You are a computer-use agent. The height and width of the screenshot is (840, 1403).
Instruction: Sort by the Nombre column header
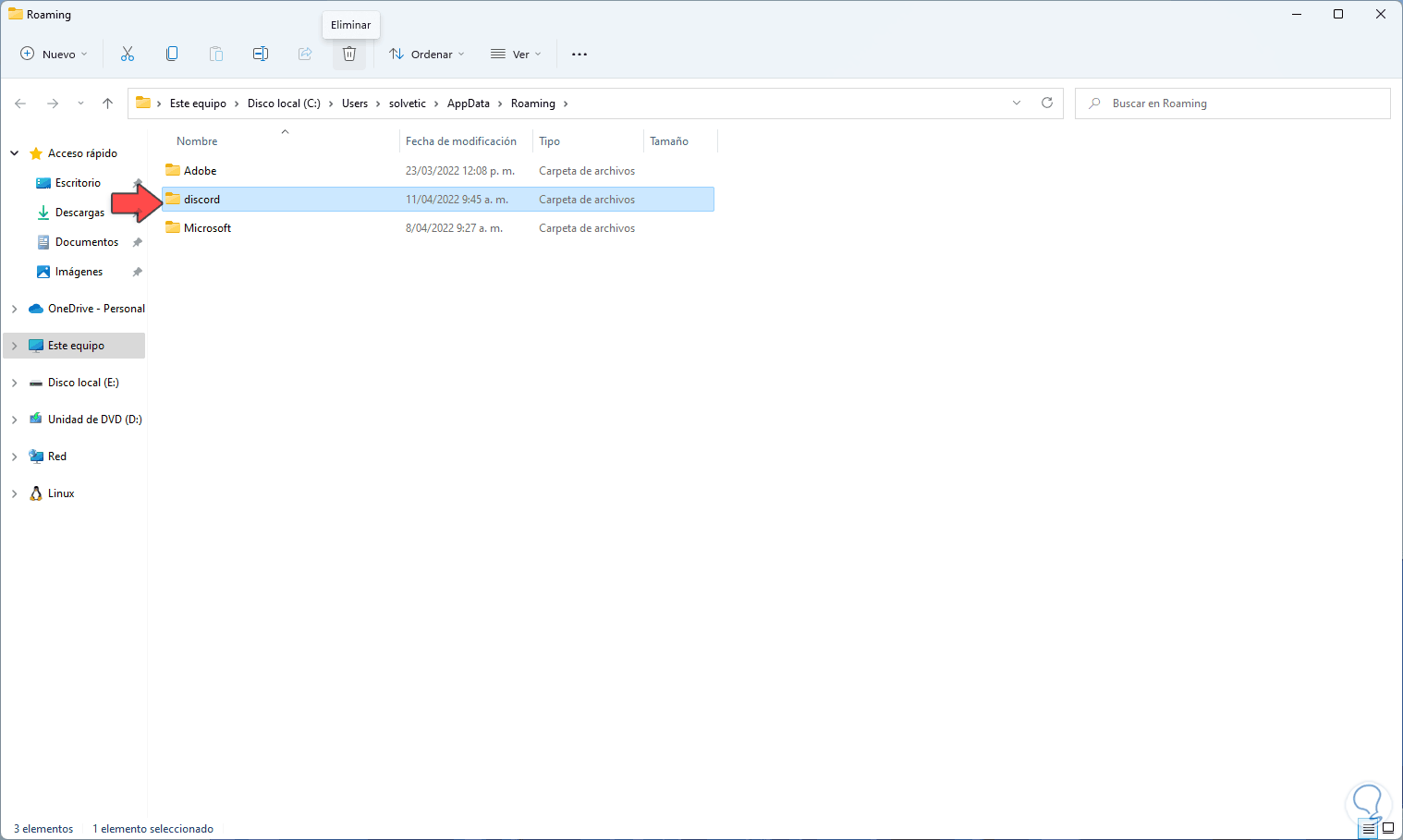197,141
